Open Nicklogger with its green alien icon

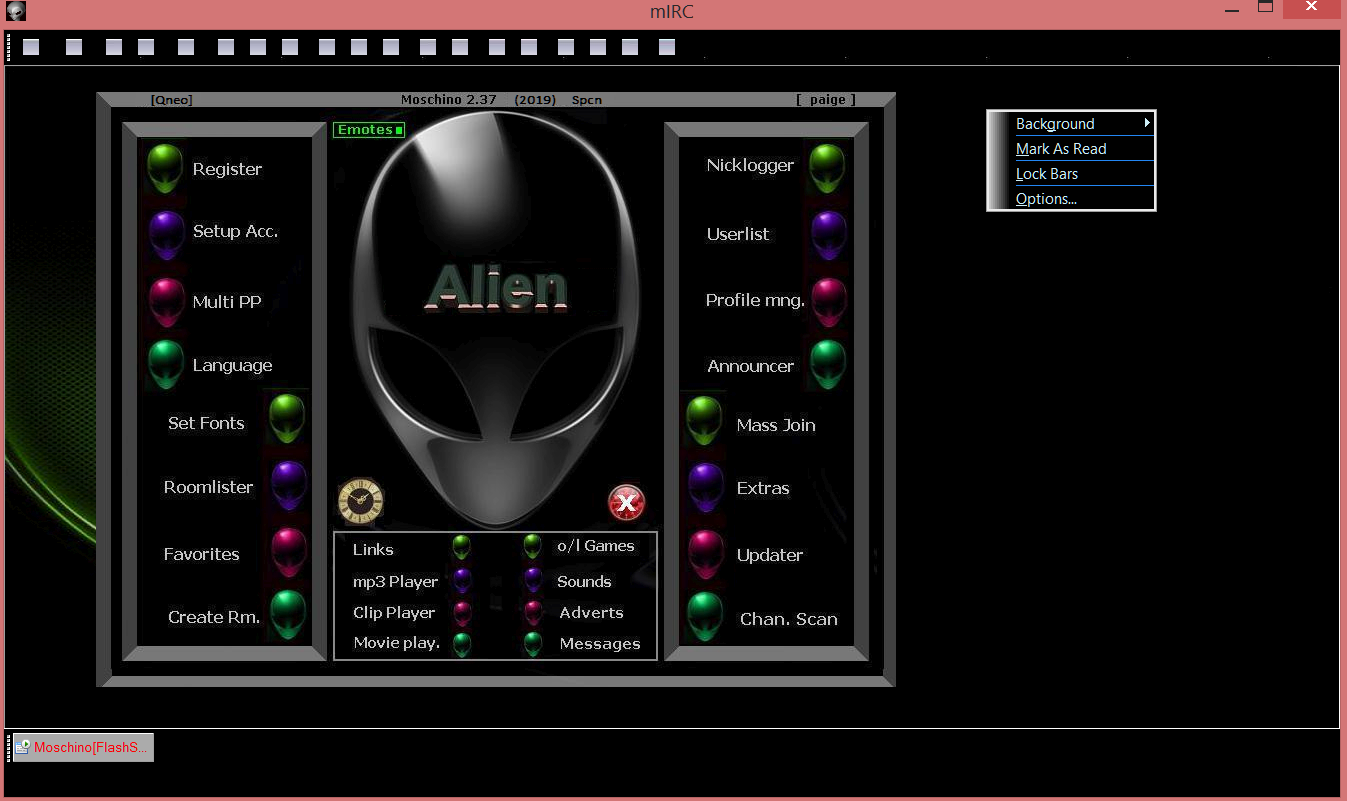(827, 168)
